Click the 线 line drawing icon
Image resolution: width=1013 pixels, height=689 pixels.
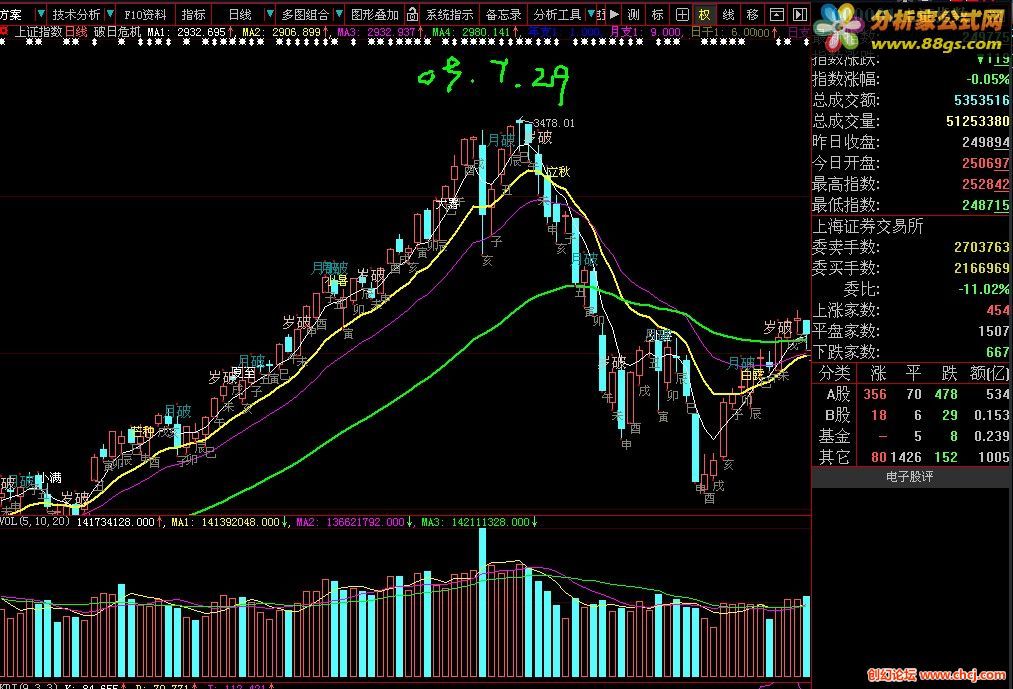[729, 14]
